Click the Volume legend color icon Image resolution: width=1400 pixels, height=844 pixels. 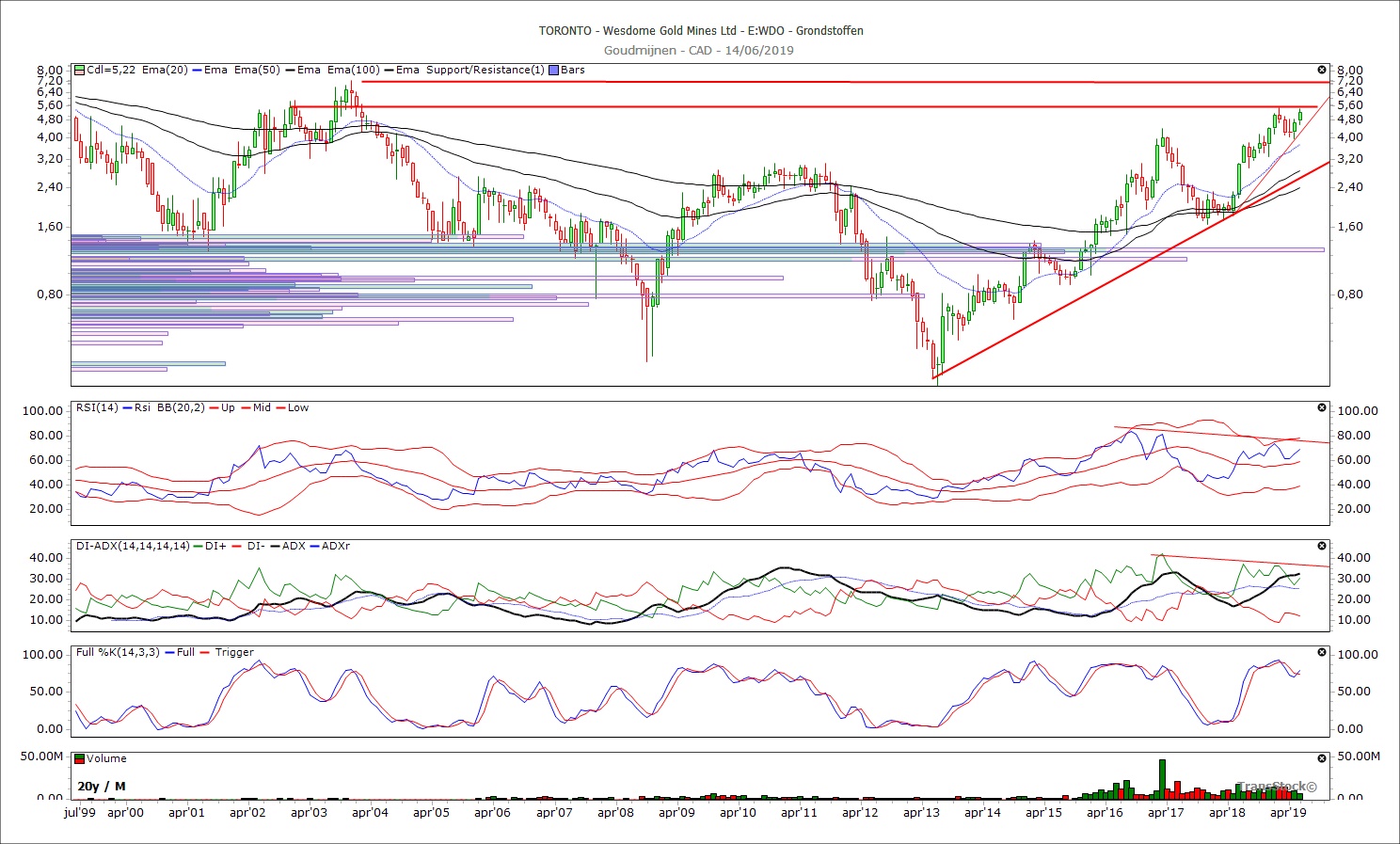click(80, 758)
